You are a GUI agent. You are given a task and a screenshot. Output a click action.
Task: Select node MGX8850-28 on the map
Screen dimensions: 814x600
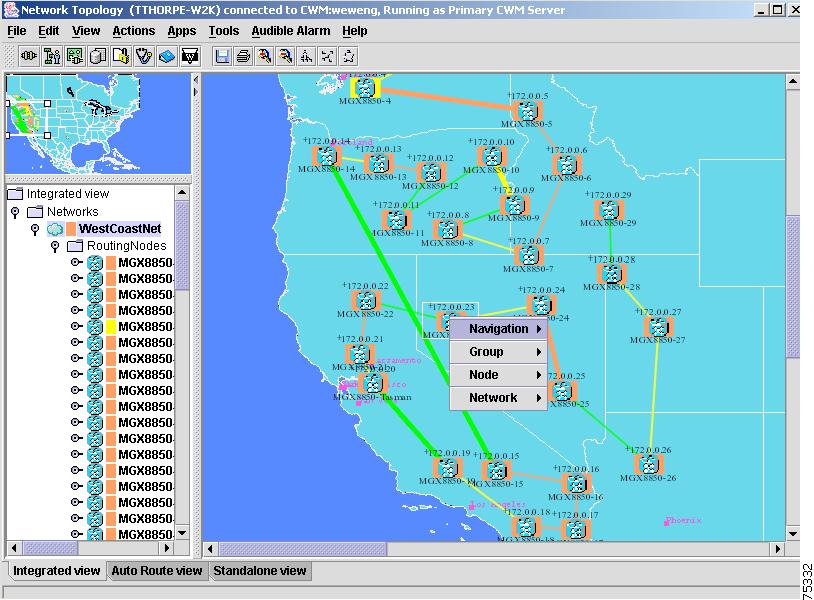pyautogui.click(x=611, y=274)
